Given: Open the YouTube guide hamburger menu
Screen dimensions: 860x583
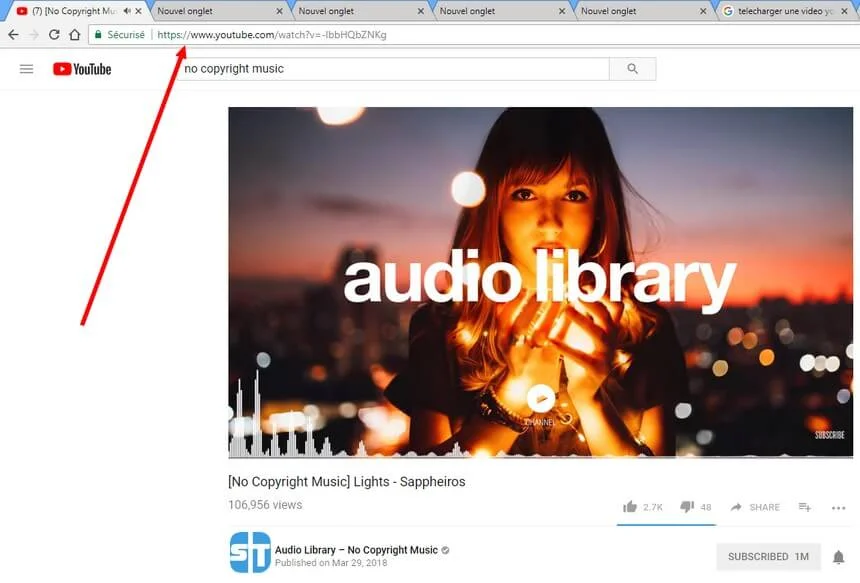Looking at the screenshot, I should (26, 68).
